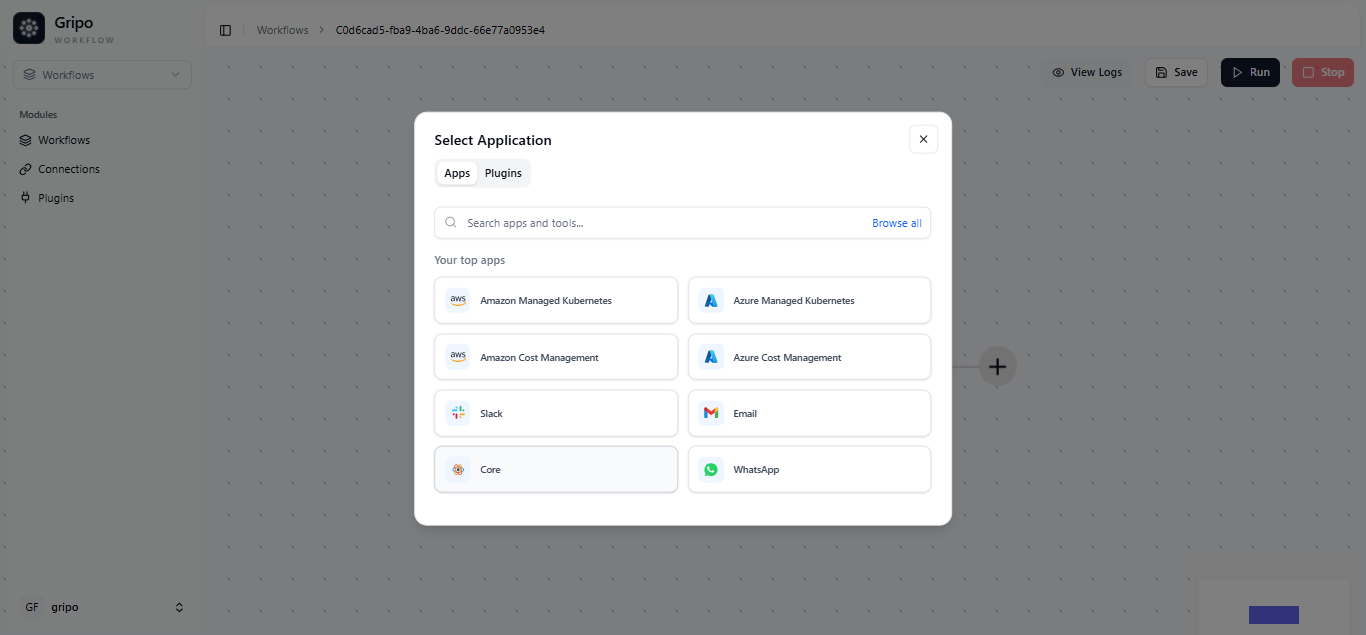Switch to the Apps tab
The width and height of the screenshot is (1366, 635).
tap(457, 173)
